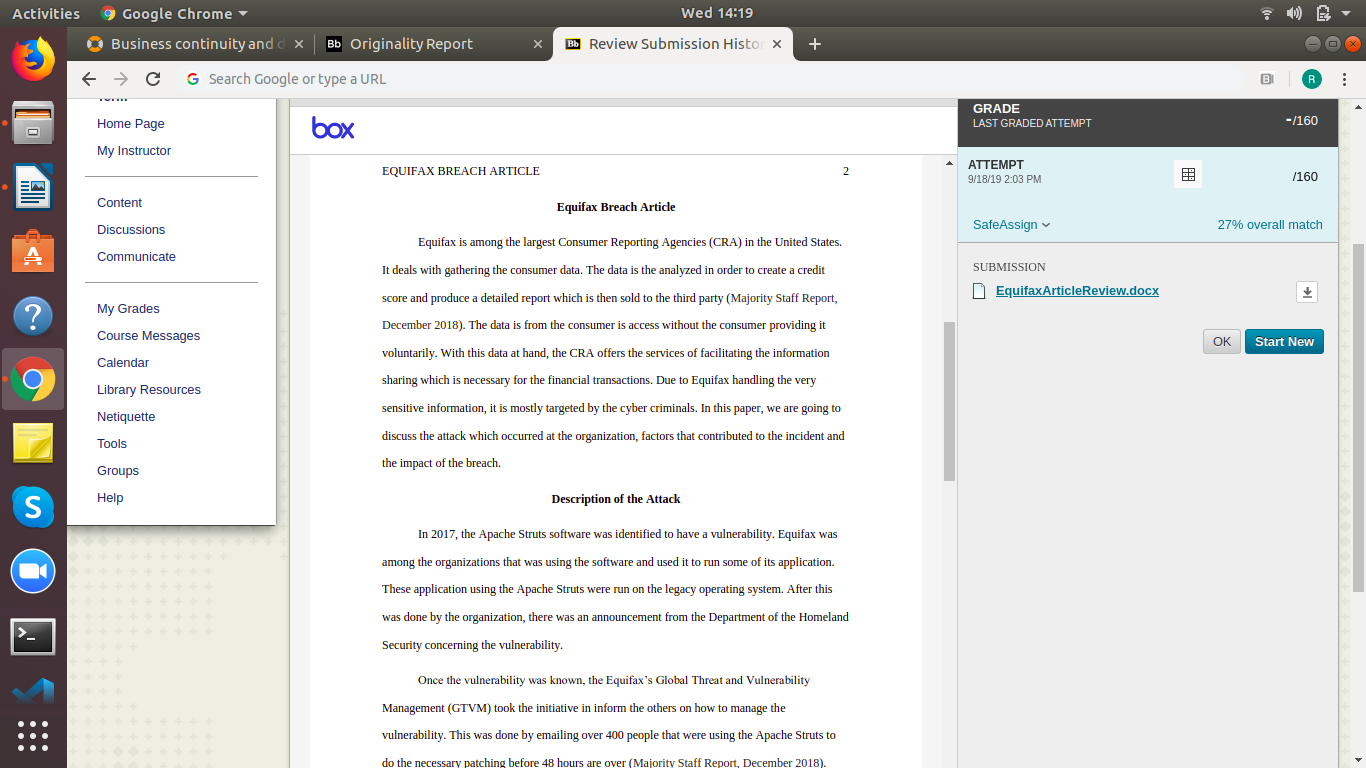Open the Terminal from the dock
1366x768 pixels.
[33, 636]
